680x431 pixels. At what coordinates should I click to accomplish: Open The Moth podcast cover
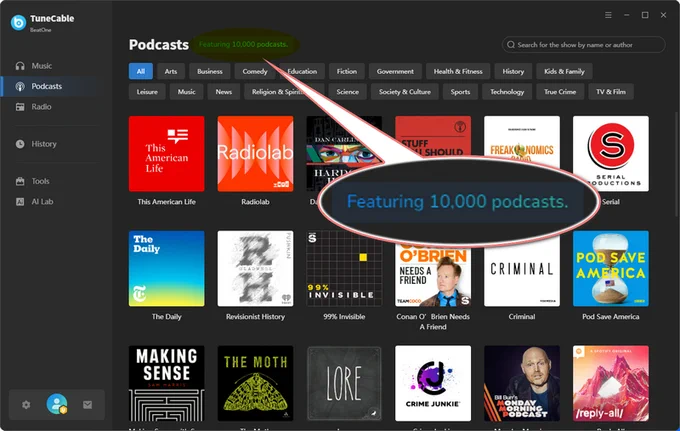[255, 383]
